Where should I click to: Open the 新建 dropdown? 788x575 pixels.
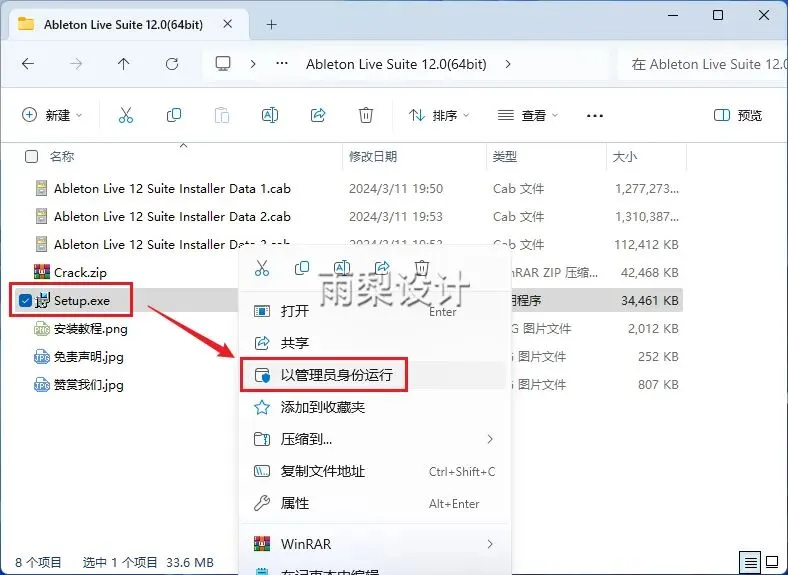tap(52, 115)
